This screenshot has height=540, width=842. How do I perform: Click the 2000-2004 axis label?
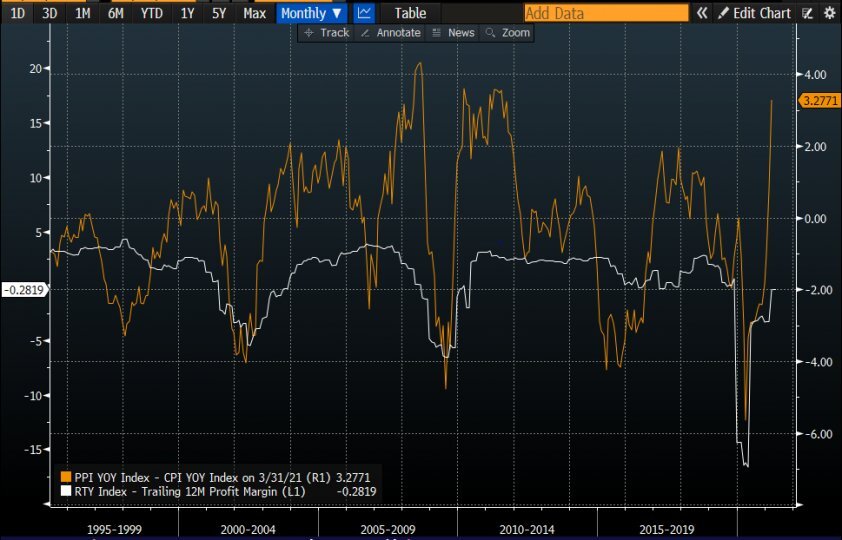[x=248, y=529]
